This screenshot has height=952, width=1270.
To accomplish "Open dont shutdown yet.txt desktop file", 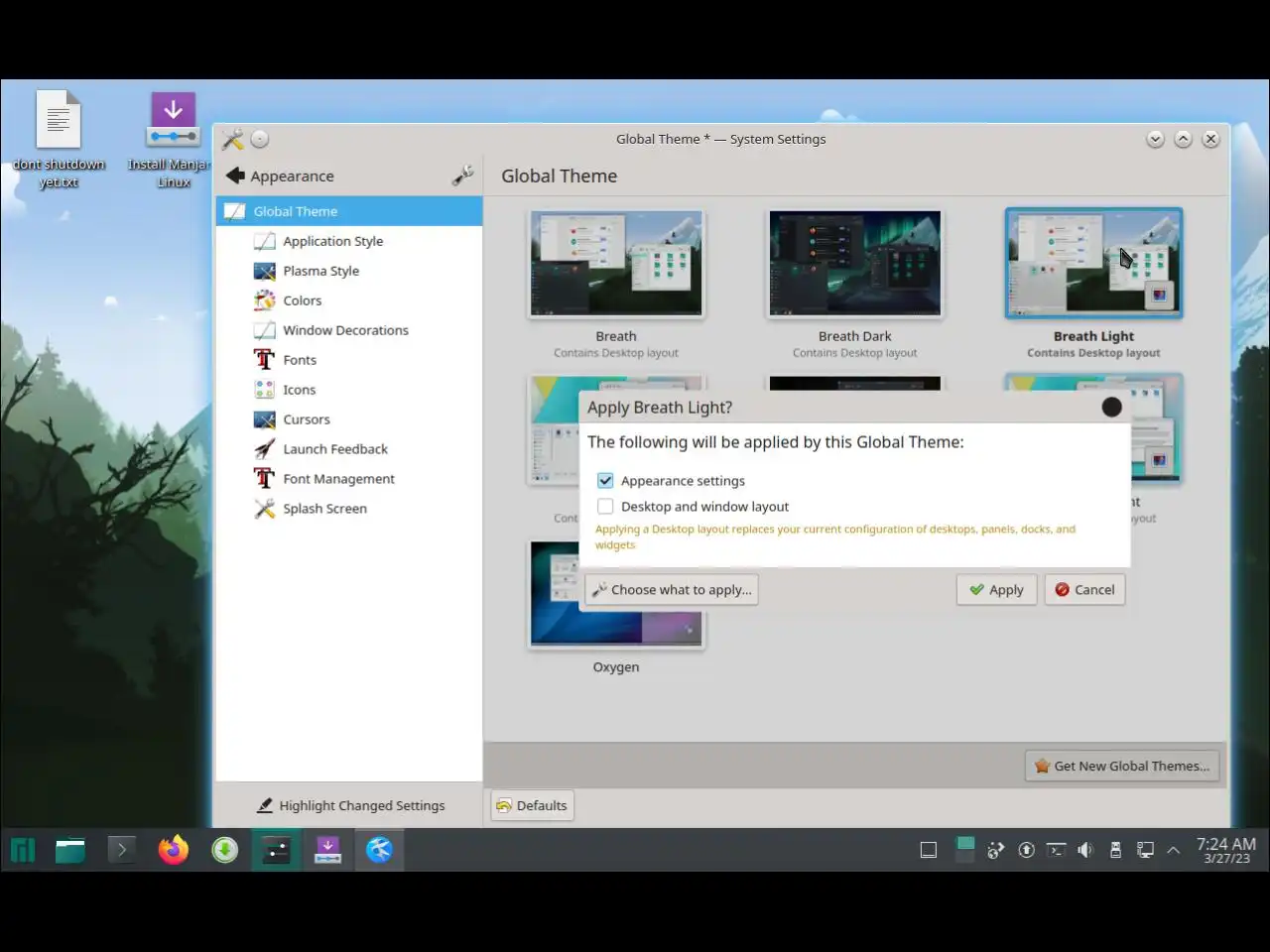I will point(59,139).
